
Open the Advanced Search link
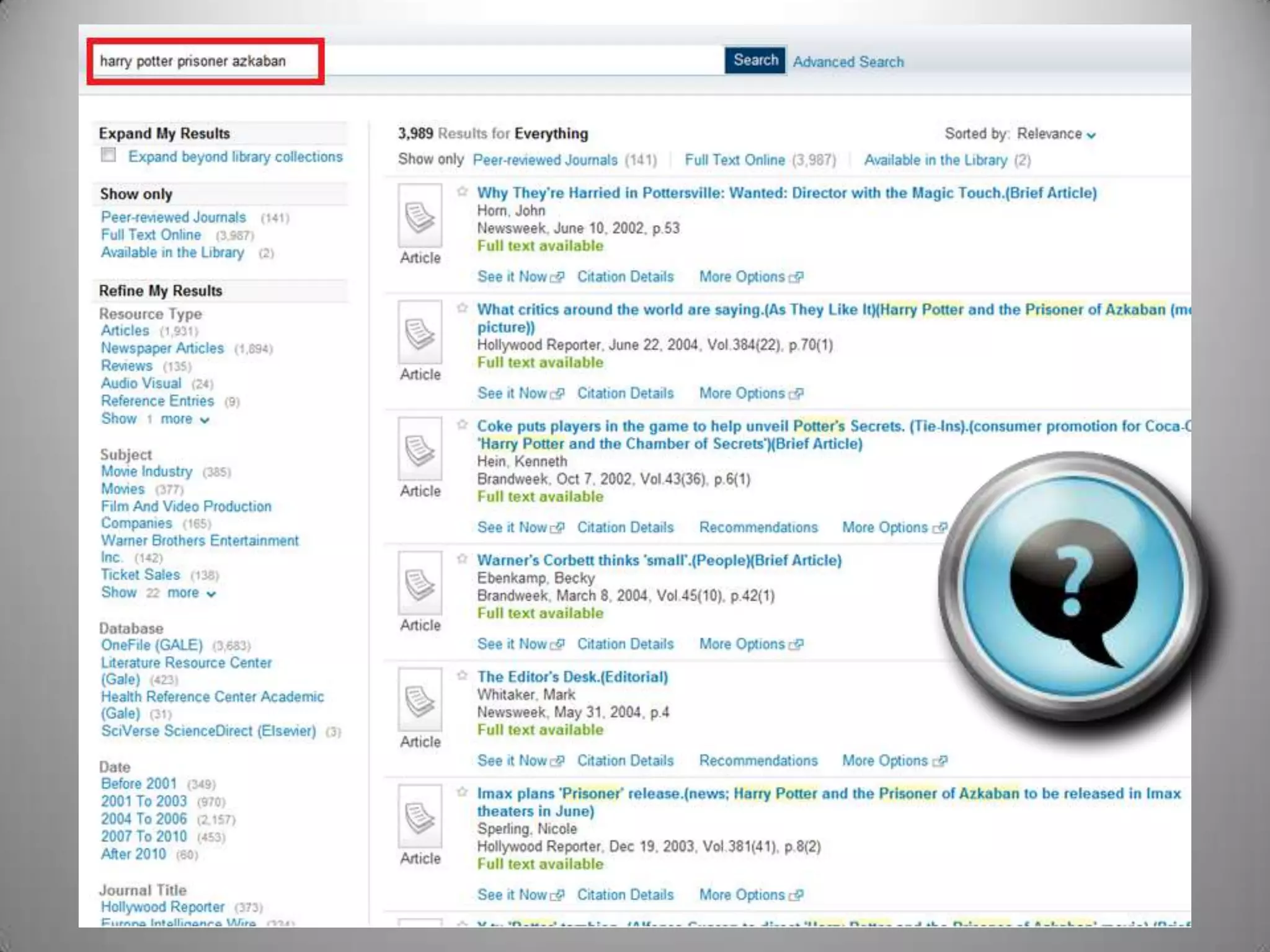pyautogui.click(x=848, y=62)
